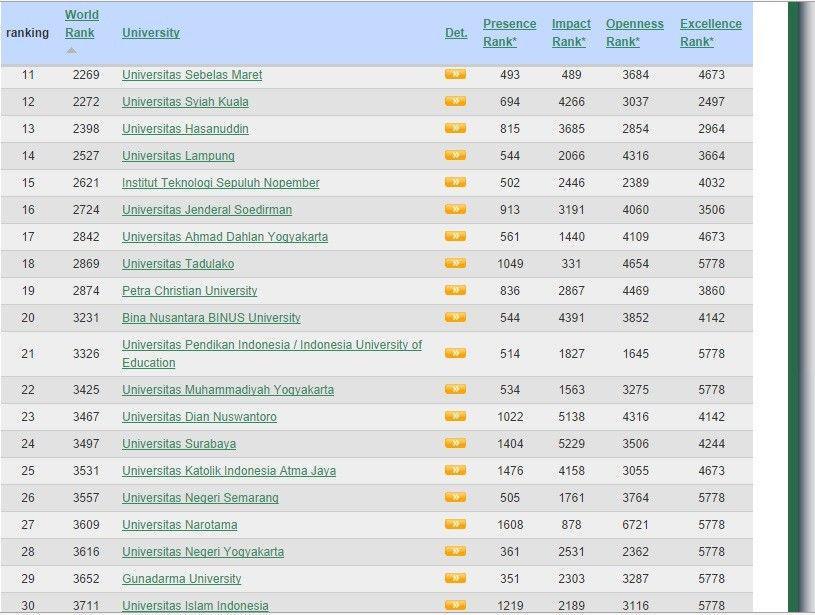Image resolution: width=815 pixels, height=615 pixels.
Task: Select world rank value 3497
Action: click(x=86, y=444)
